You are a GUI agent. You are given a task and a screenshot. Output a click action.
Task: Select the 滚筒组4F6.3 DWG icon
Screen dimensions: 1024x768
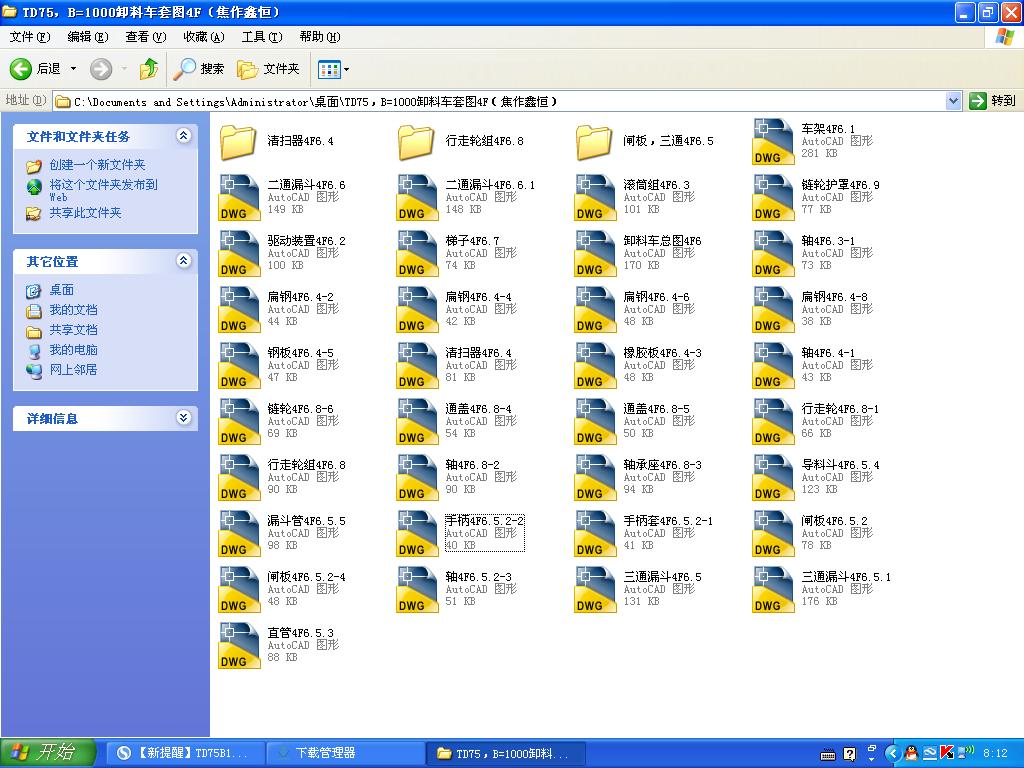click(x=595, y=197)
